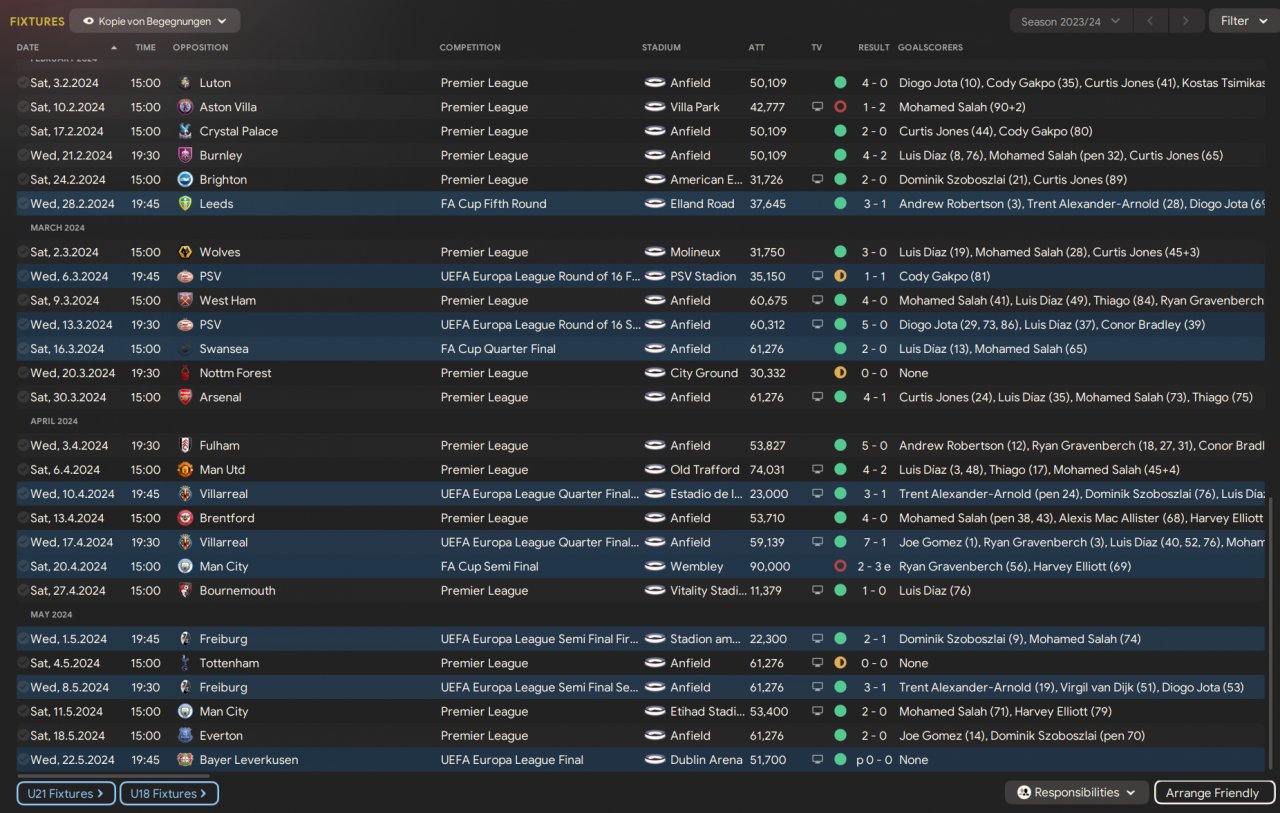Open the U21 Fixtures page
This screenshot has height=813, width=1280.
(x=66, y=794)
